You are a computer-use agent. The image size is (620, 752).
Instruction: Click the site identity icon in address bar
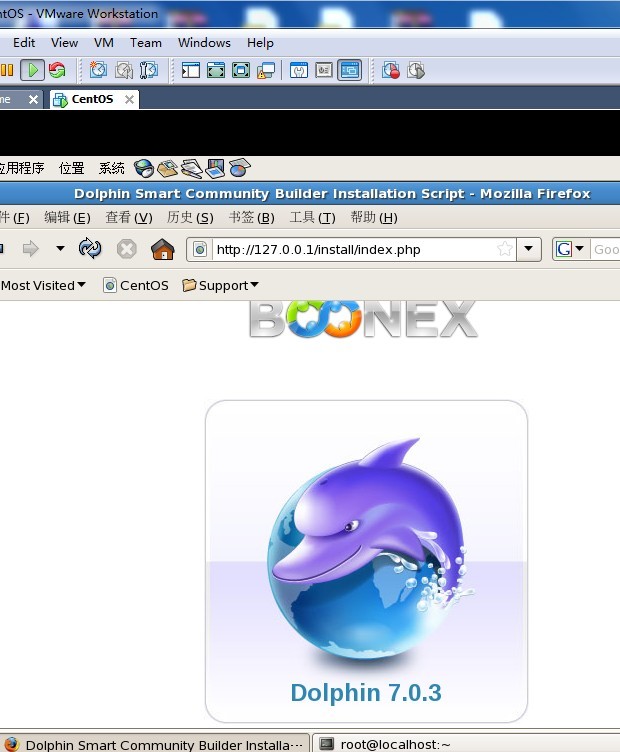[x=200, y=249]
